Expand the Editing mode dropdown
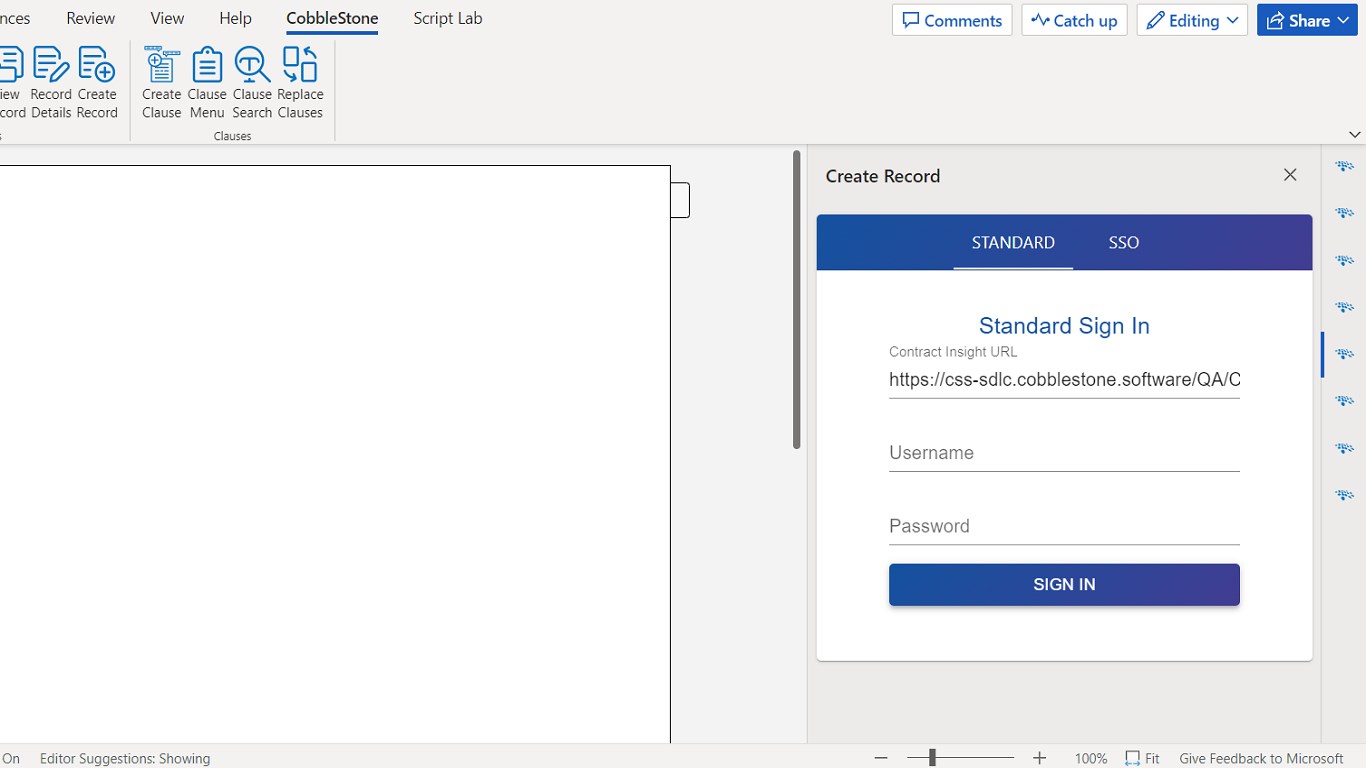 pos(1192,20)
